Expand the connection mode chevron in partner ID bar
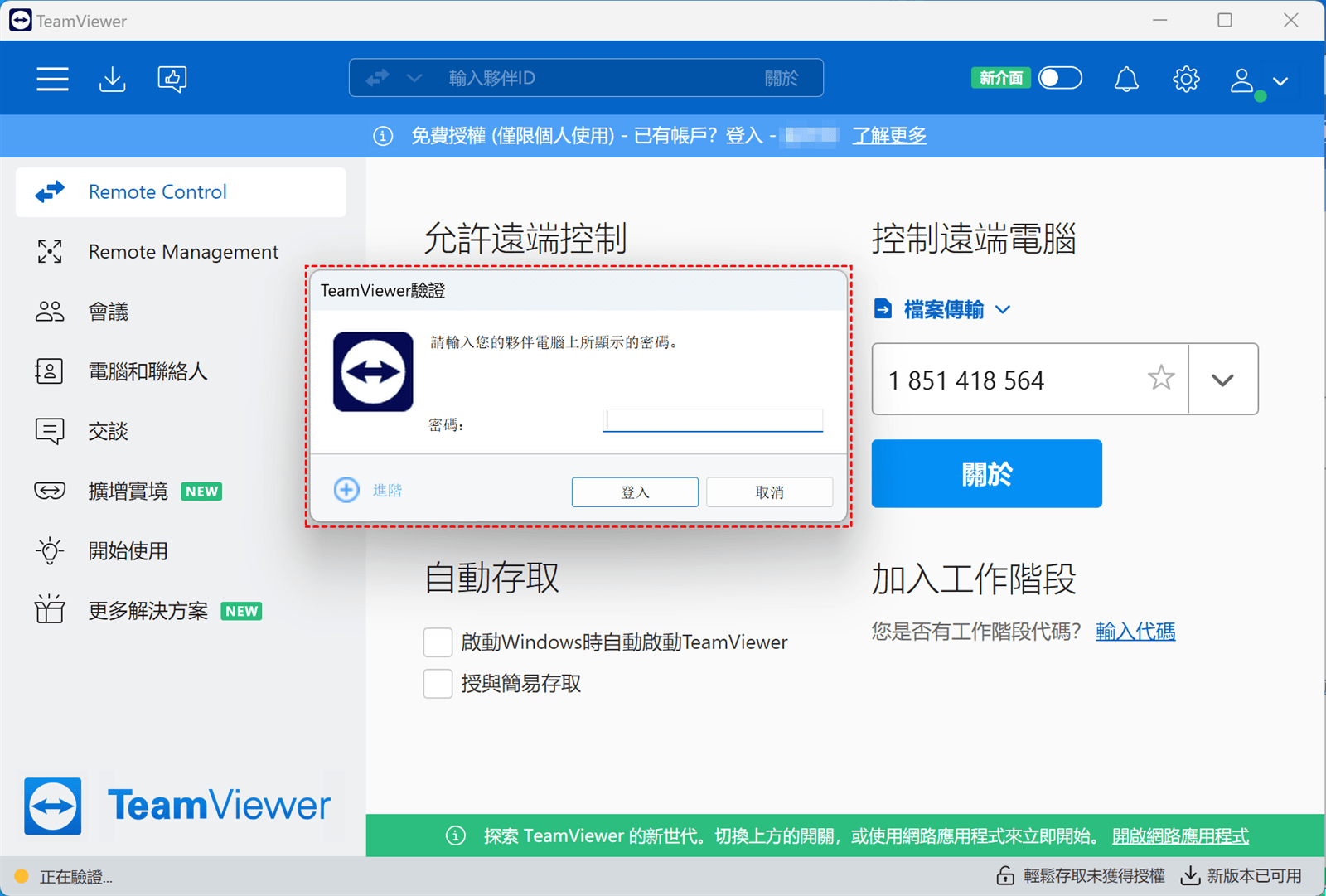This screenshot has height=896, width=1326. 414,78
